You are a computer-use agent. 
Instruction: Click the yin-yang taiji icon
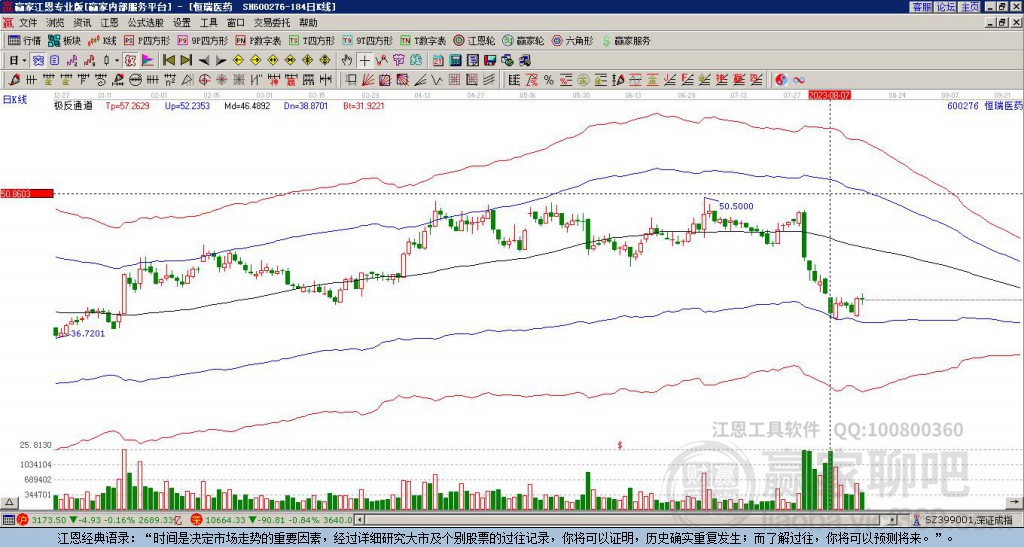pyautogui.click(x=781, y=80)
